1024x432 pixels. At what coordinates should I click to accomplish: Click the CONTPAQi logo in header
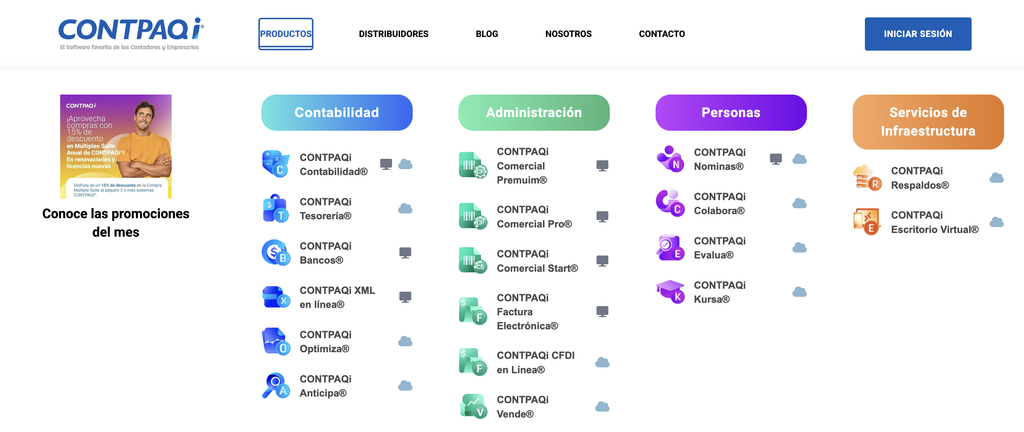[x=131, y=34]
